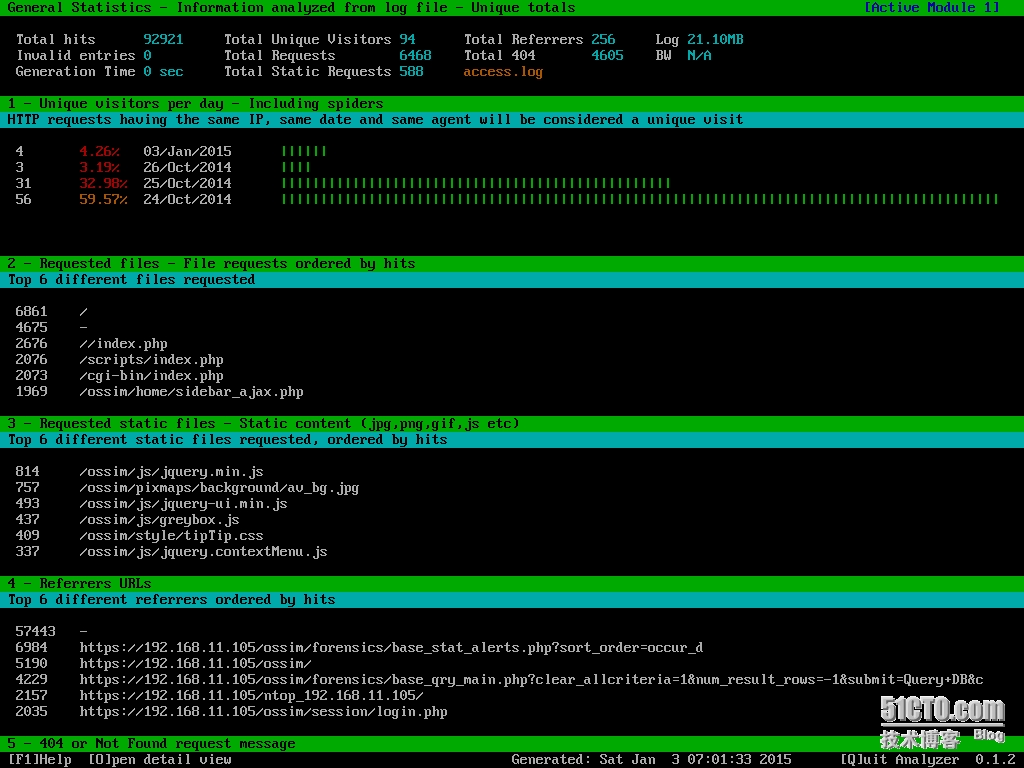Select base_stat_alerts.php referrer URL
1024x768 pixels.
pyautogui.click(x=391, y=647)
